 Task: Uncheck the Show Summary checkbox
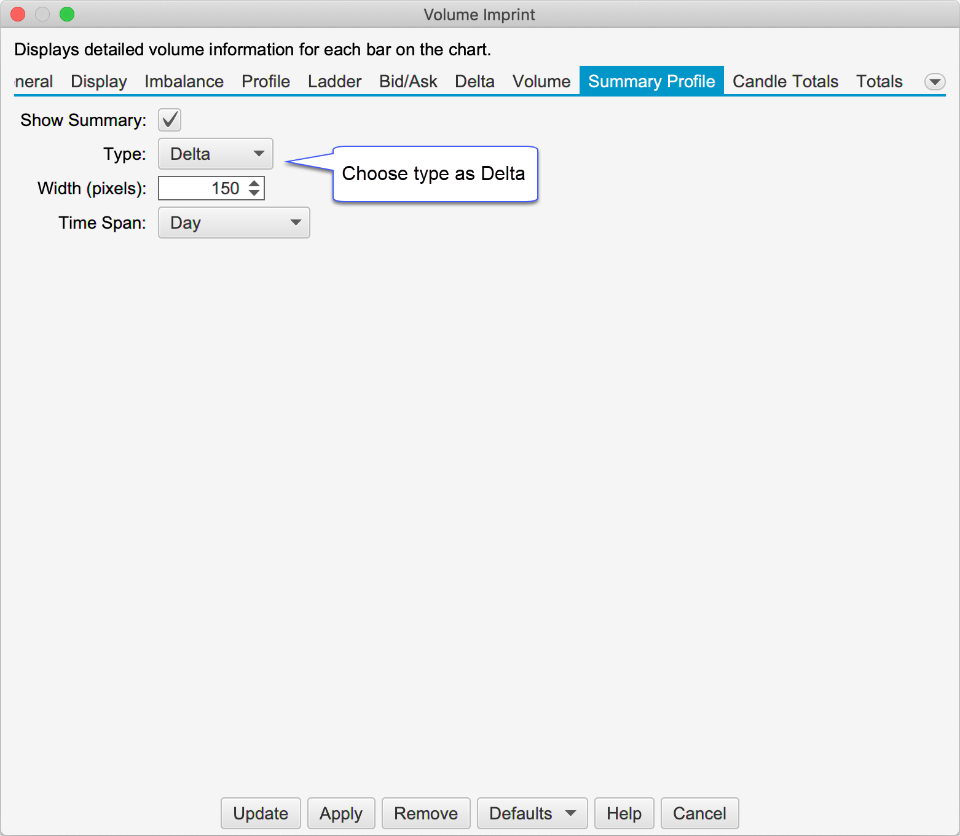170,121
